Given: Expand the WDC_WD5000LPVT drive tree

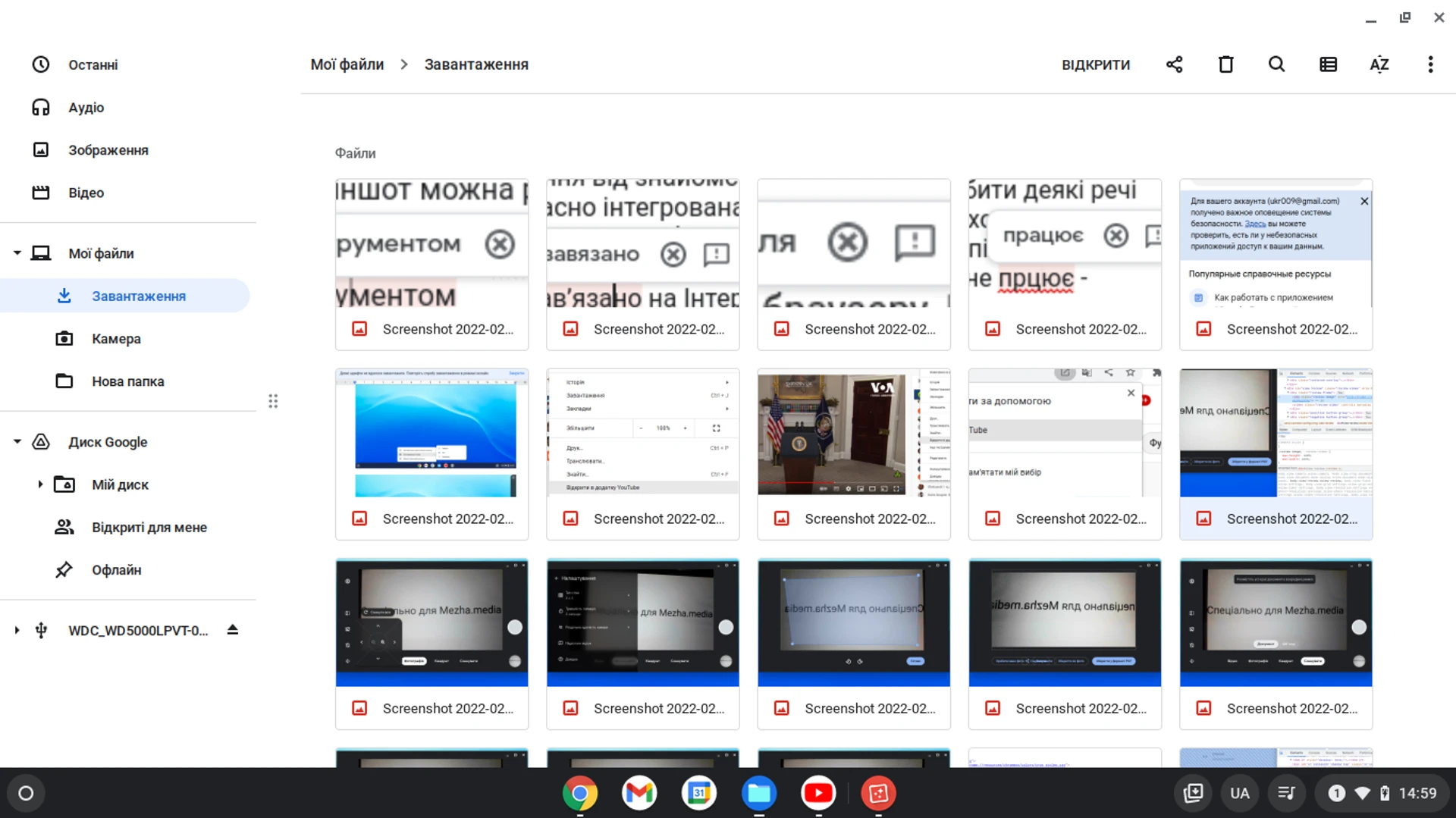Looking at the screenshot, I should [17, 630].
